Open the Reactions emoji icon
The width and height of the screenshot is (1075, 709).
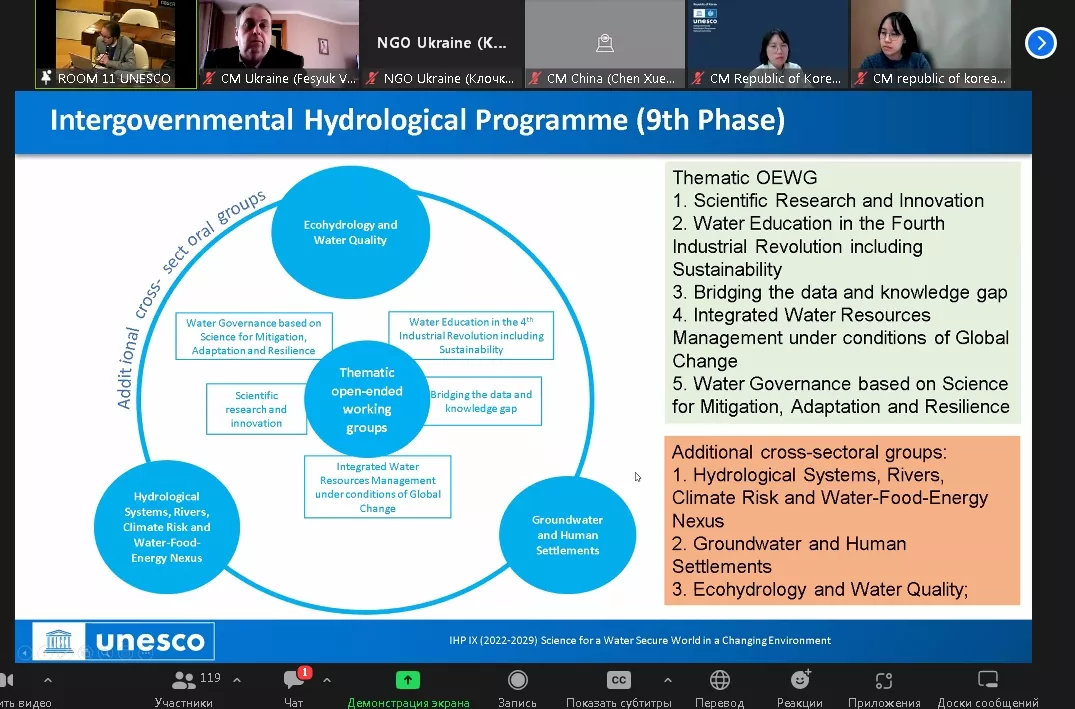[x=800, y=680]
